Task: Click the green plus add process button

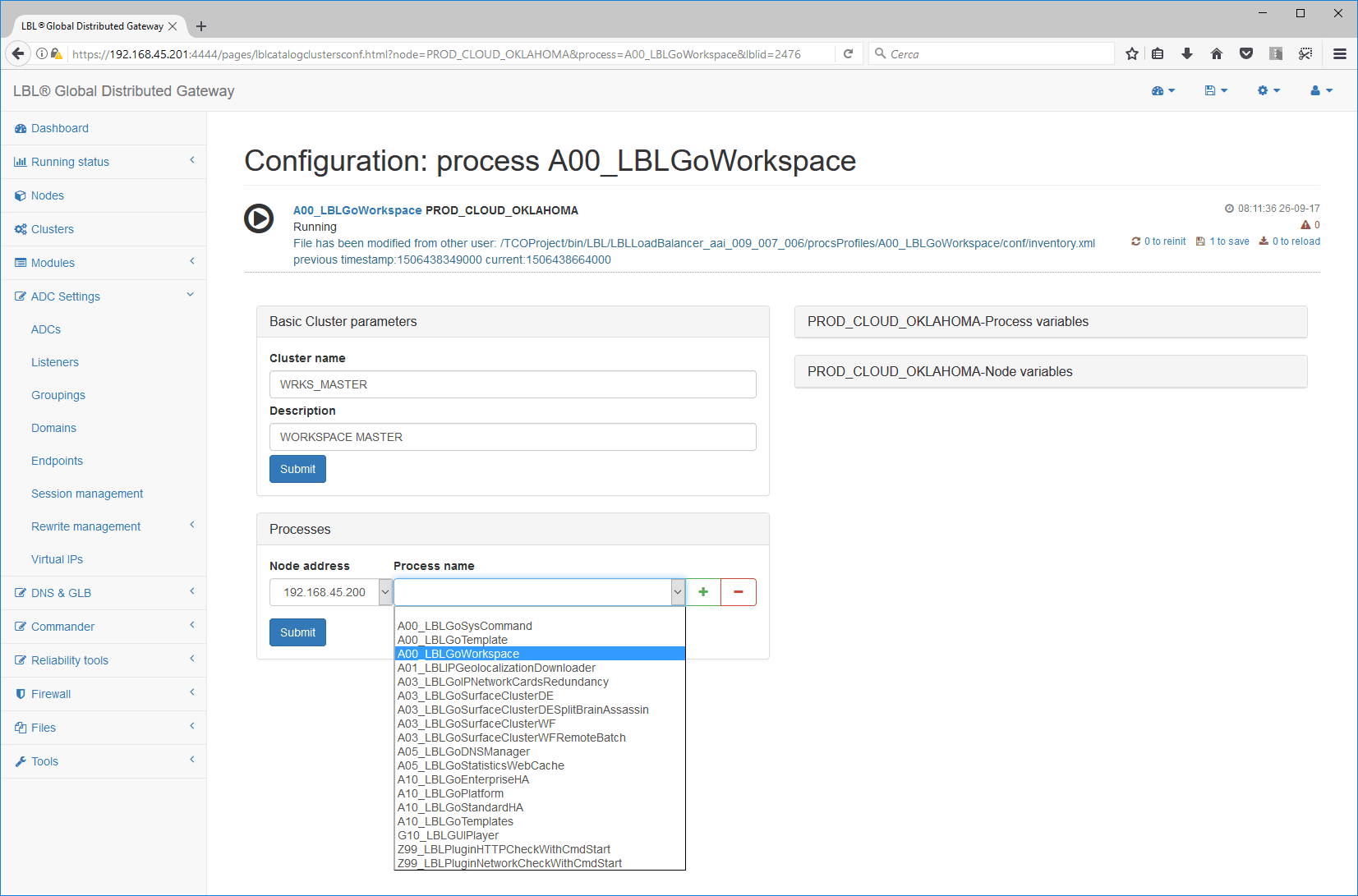Action: [703, 592]
